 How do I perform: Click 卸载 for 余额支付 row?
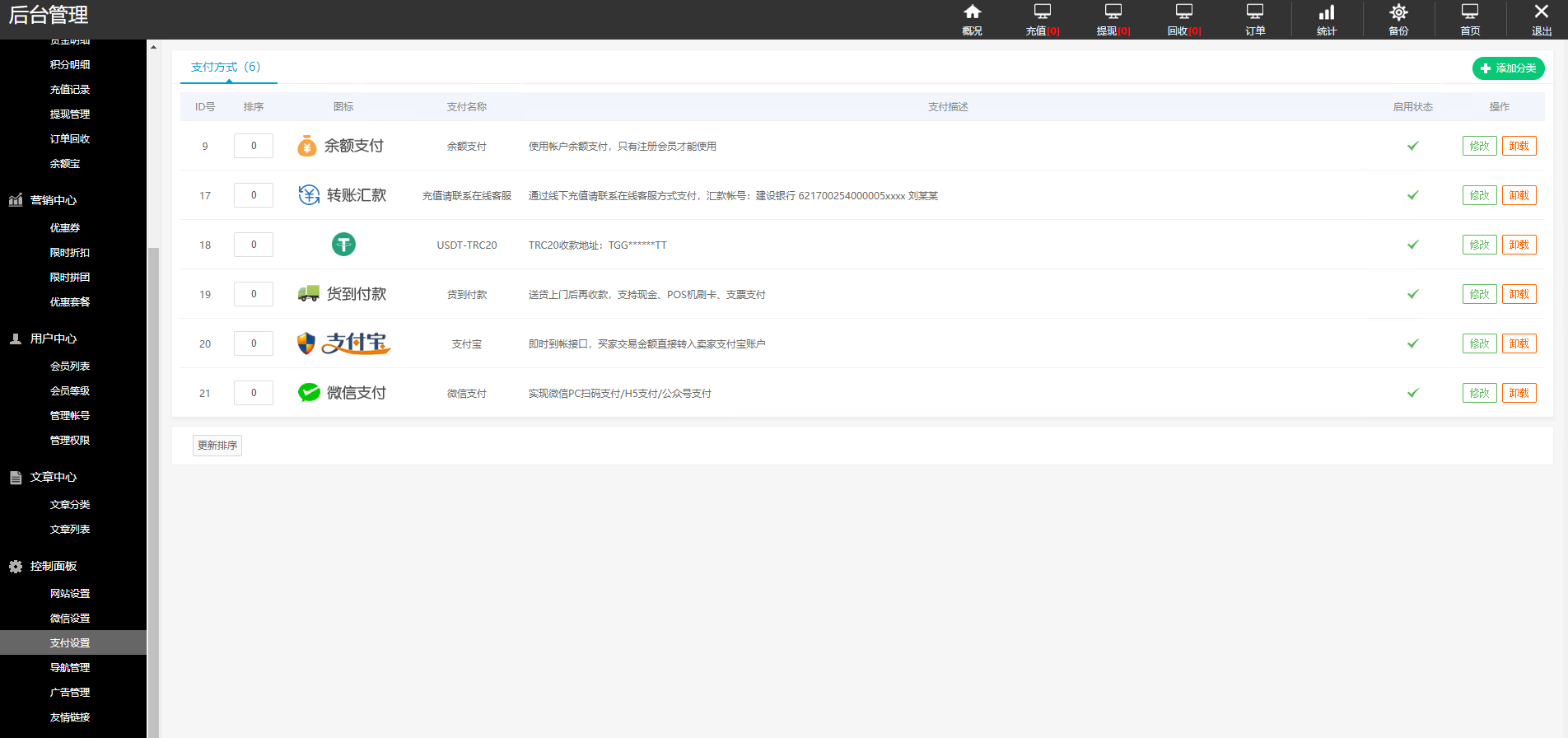coord(1519,146)
